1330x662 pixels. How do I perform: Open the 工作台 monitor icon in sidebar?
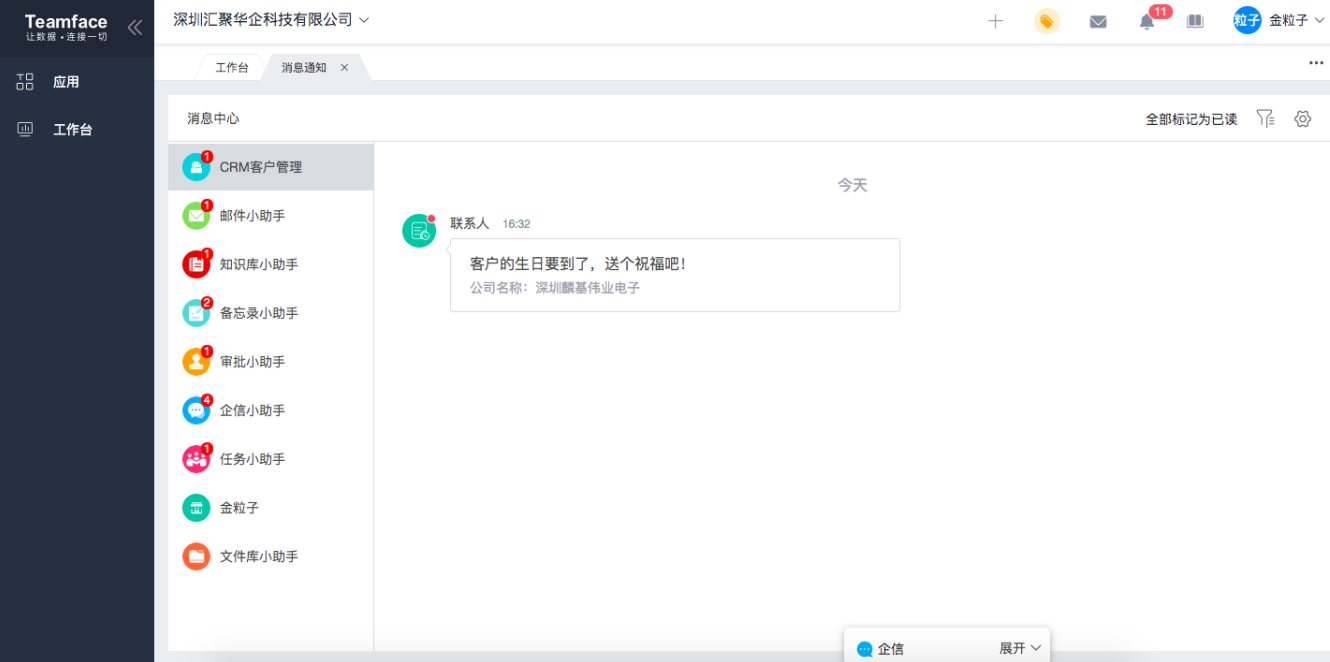coord(25,129)
